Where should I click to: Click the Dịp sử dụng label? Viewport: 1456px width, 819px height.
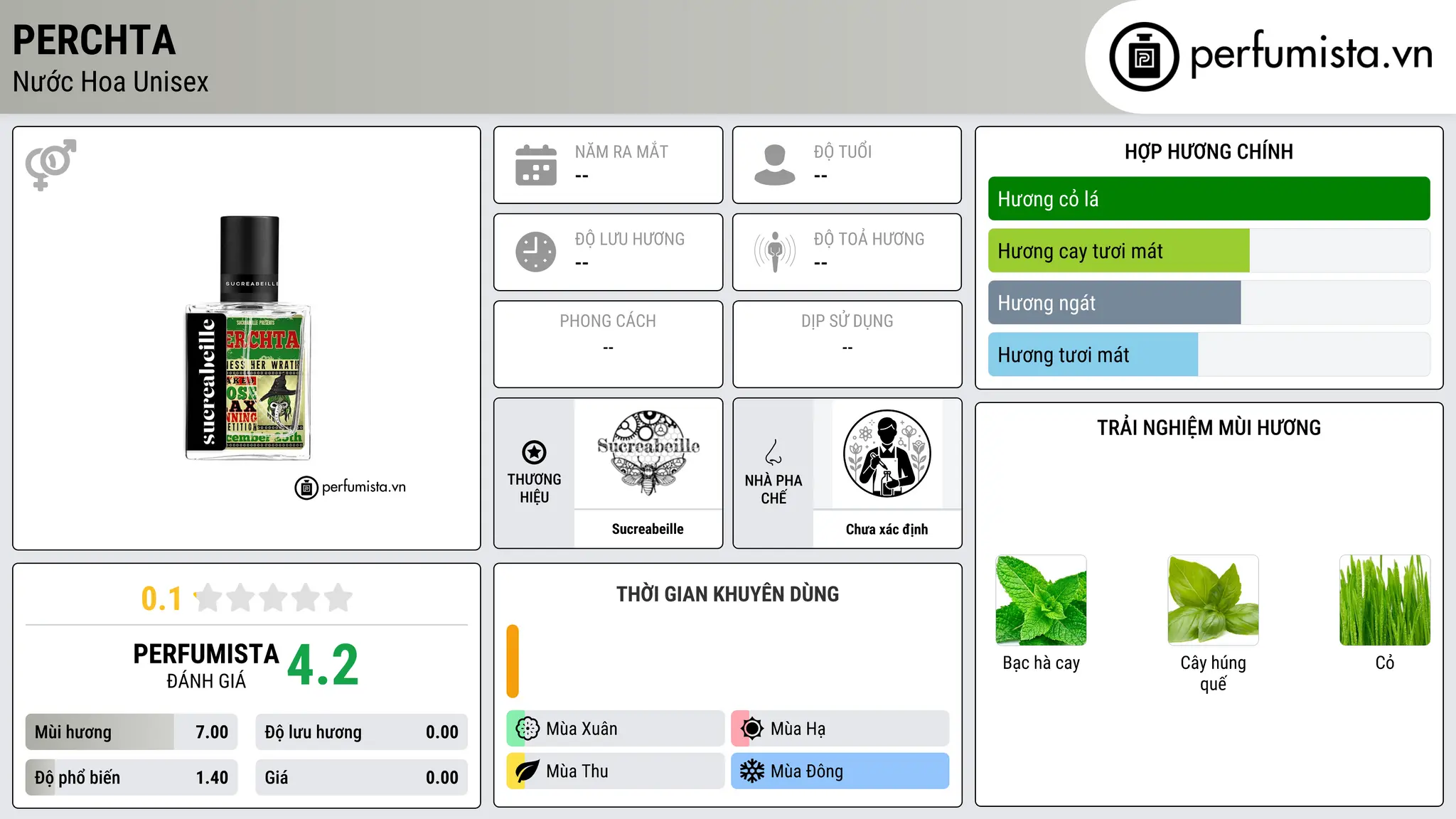pyautogui.click(x=847, y=321)
